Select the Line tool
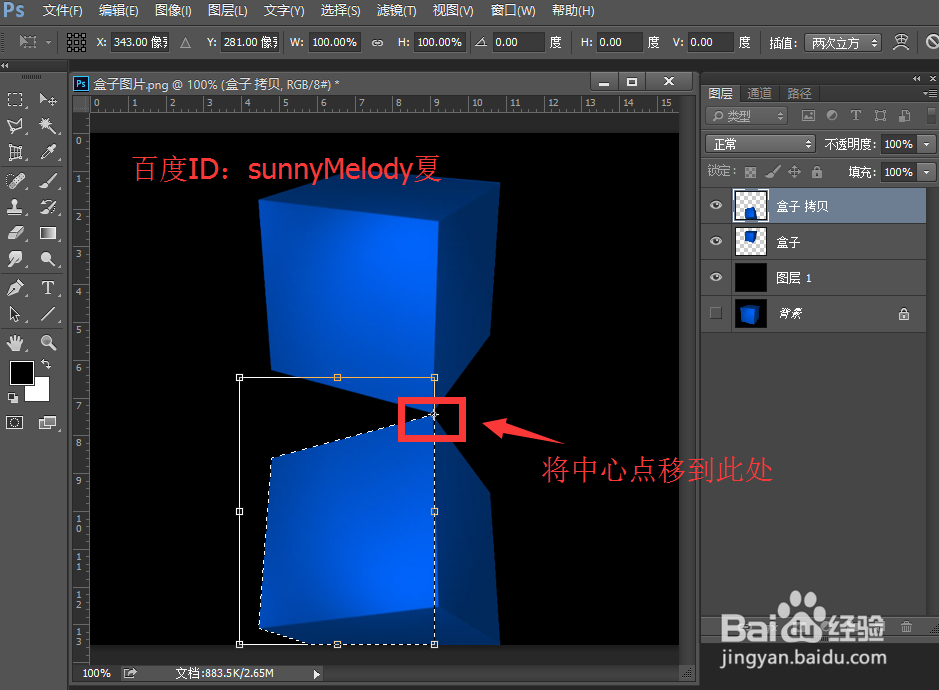The width and height of the screenshot is (939, 690). click(x=48, y=314)
